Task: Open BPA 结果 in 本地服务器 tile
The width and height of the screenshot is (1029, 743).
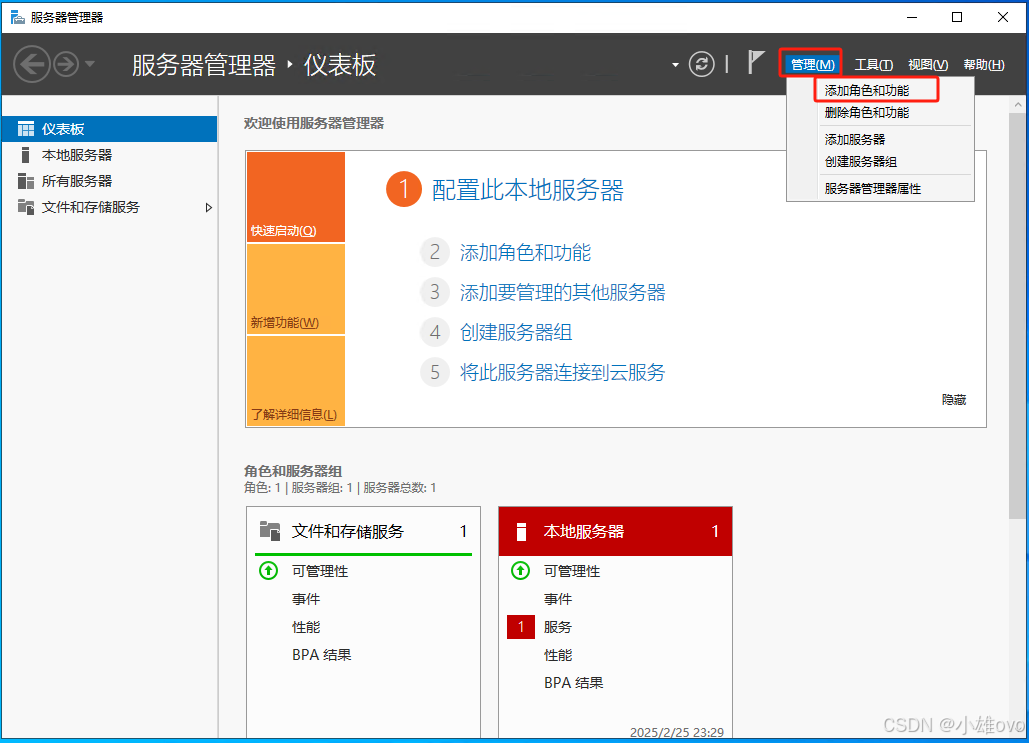Action: pyautogui.click(x=574, y=683)
